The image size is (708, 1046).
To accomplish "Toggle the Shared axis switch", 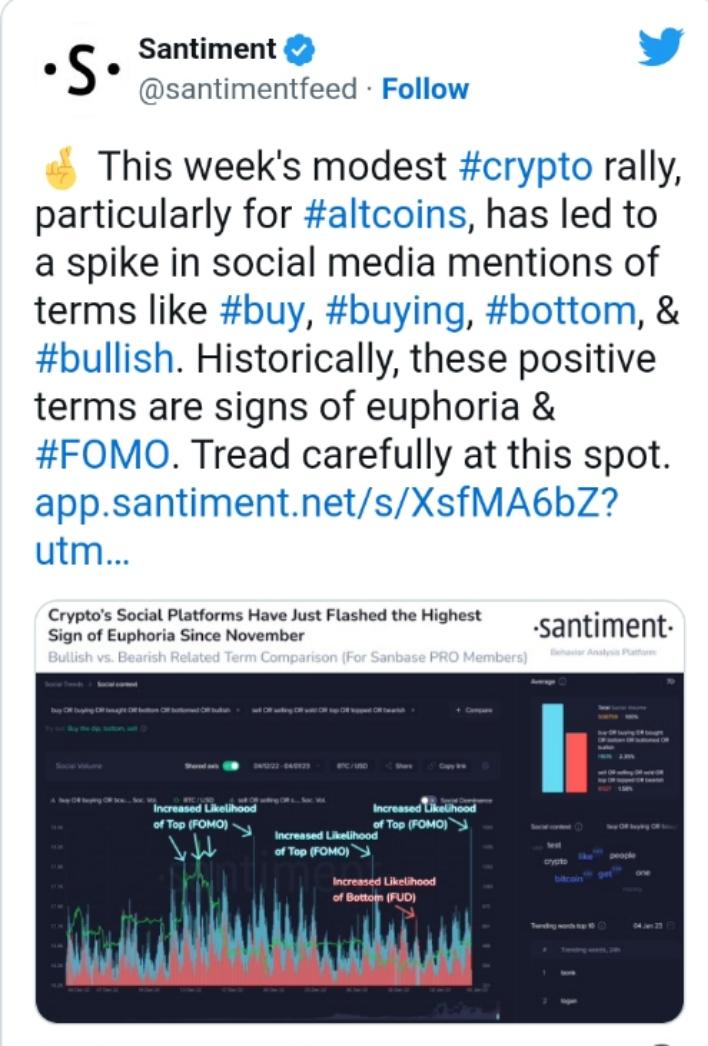I will tap(231, 766).
